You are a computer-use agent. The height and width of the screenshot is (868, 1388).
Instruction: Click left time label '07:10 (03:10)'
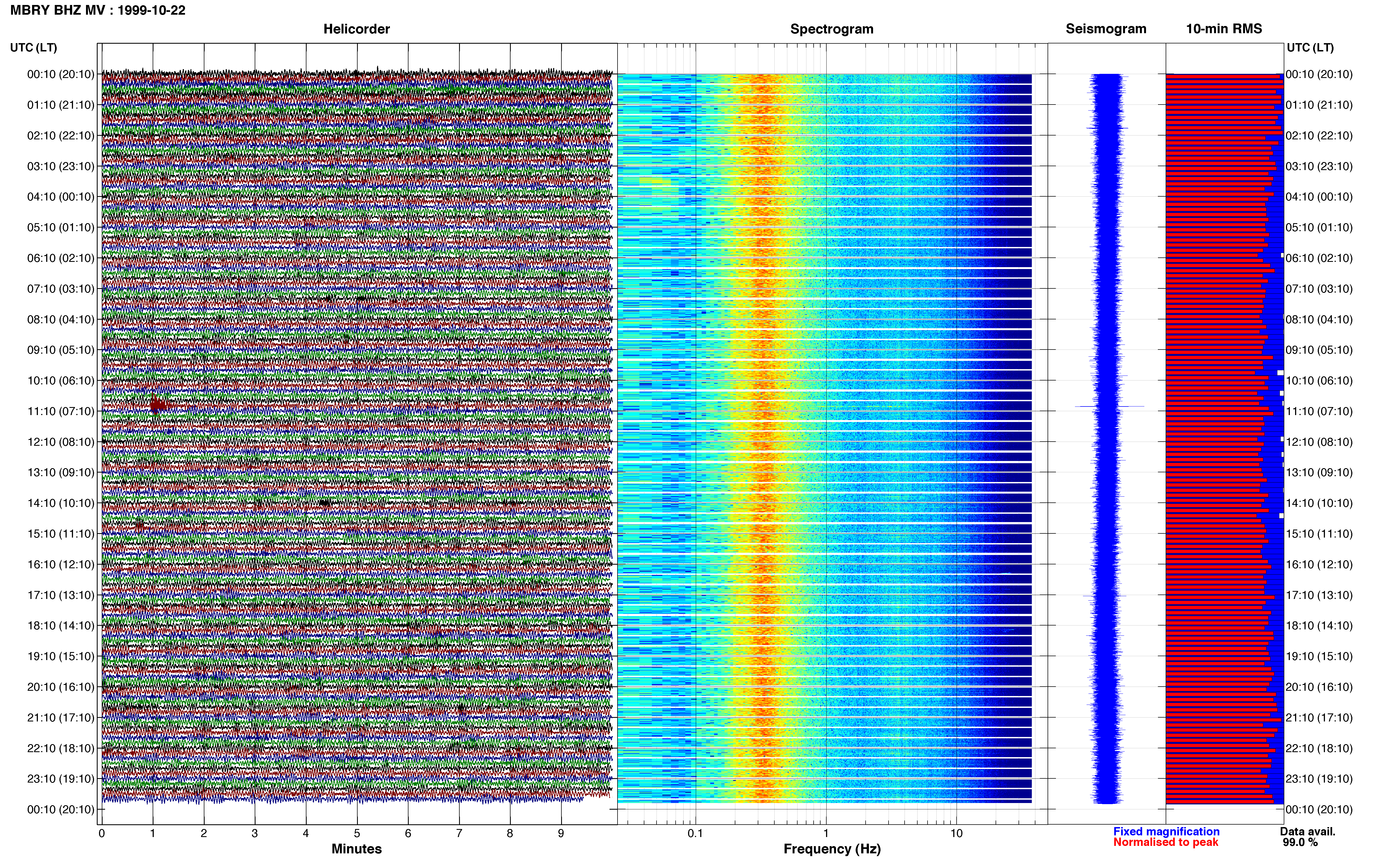61,288
